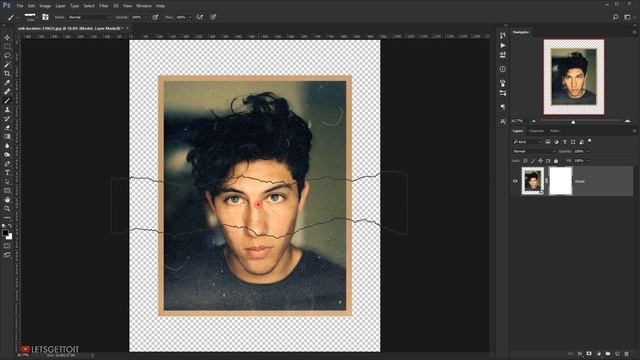Toggle type layer filter
Screen dimensions: 640x360
(x=564, y=142)
